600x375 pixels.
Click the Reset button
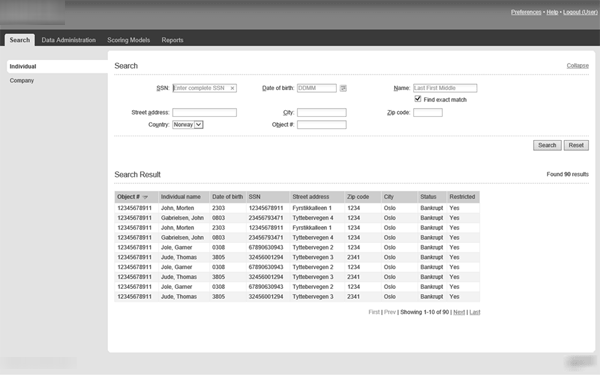click(576, 145)
